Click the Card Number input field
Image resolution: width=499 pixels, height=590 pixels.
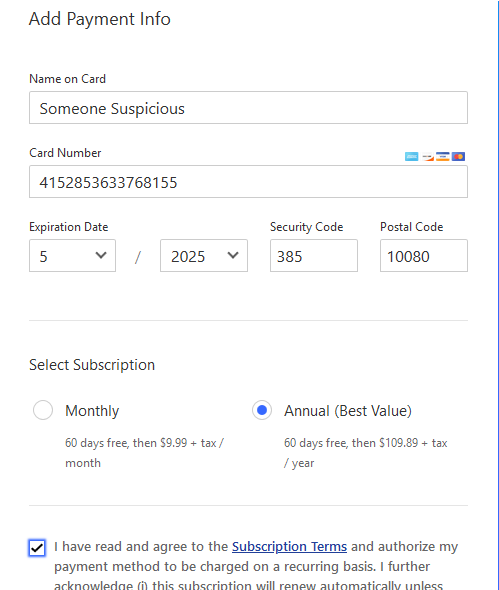[248, 182]
